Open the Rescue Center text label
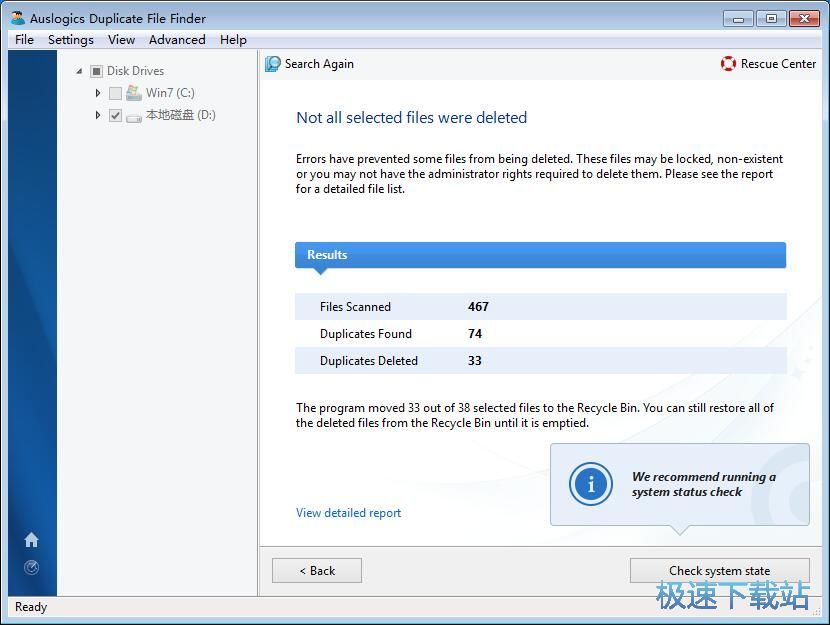The width and height of the screenshot is (830, 625). point(778,64)
